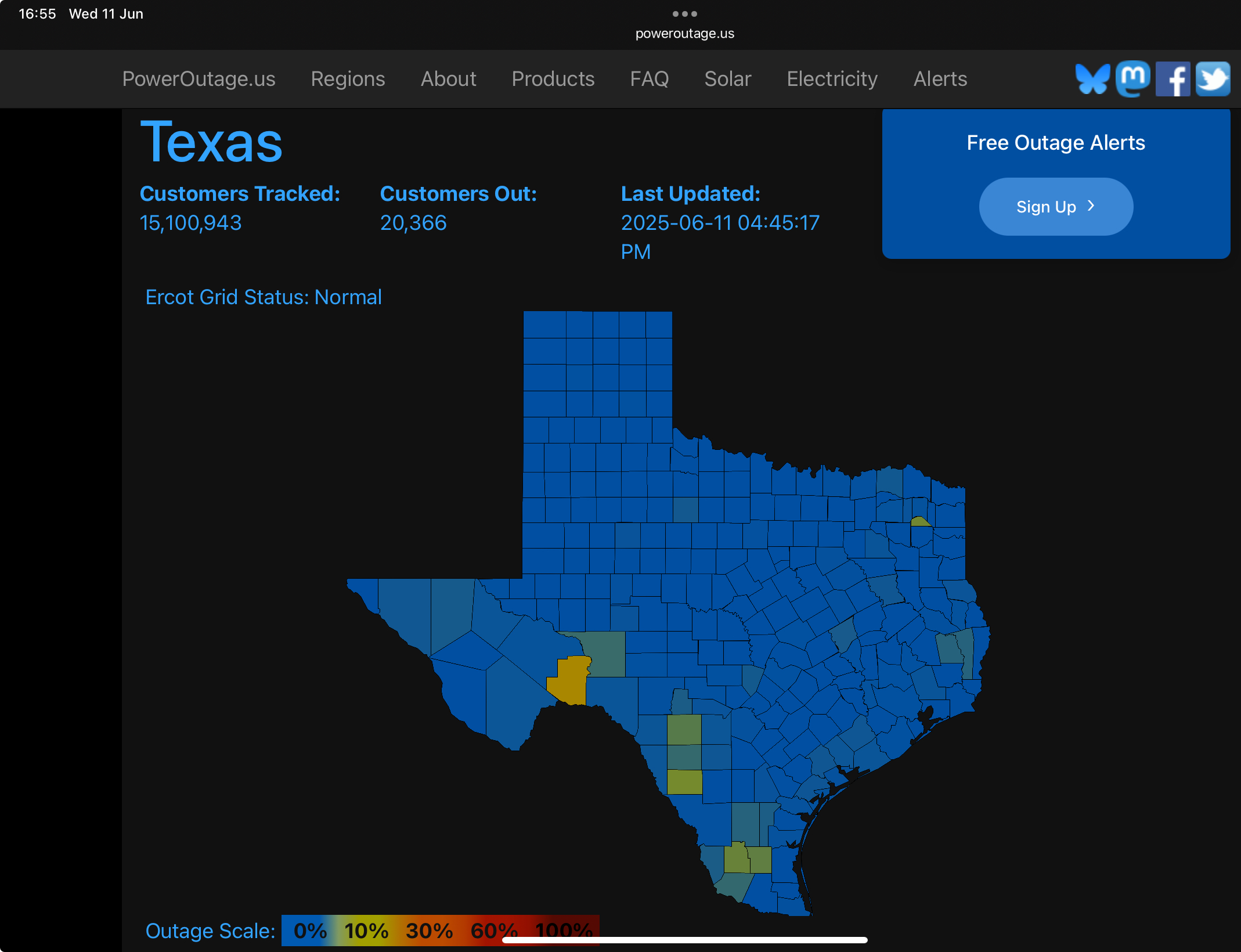Select the 100% dark red scale swatch
Screen dimensions: 1241x952
(564, 931)
